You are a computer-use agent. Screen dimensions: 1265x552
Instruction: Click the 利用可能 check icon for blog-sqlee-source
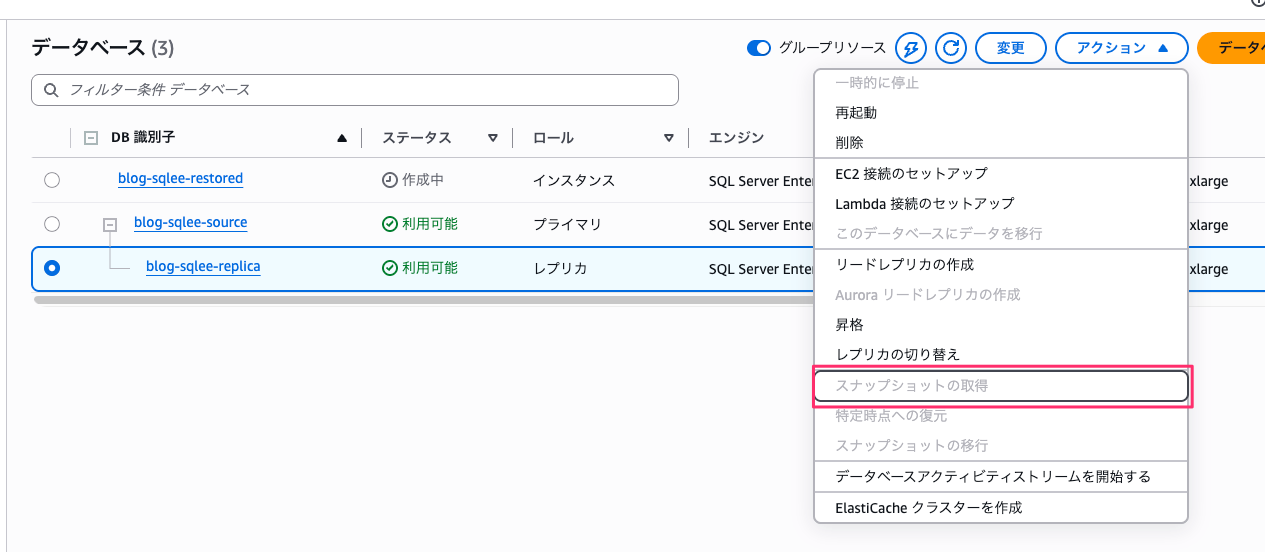point(390,225)
